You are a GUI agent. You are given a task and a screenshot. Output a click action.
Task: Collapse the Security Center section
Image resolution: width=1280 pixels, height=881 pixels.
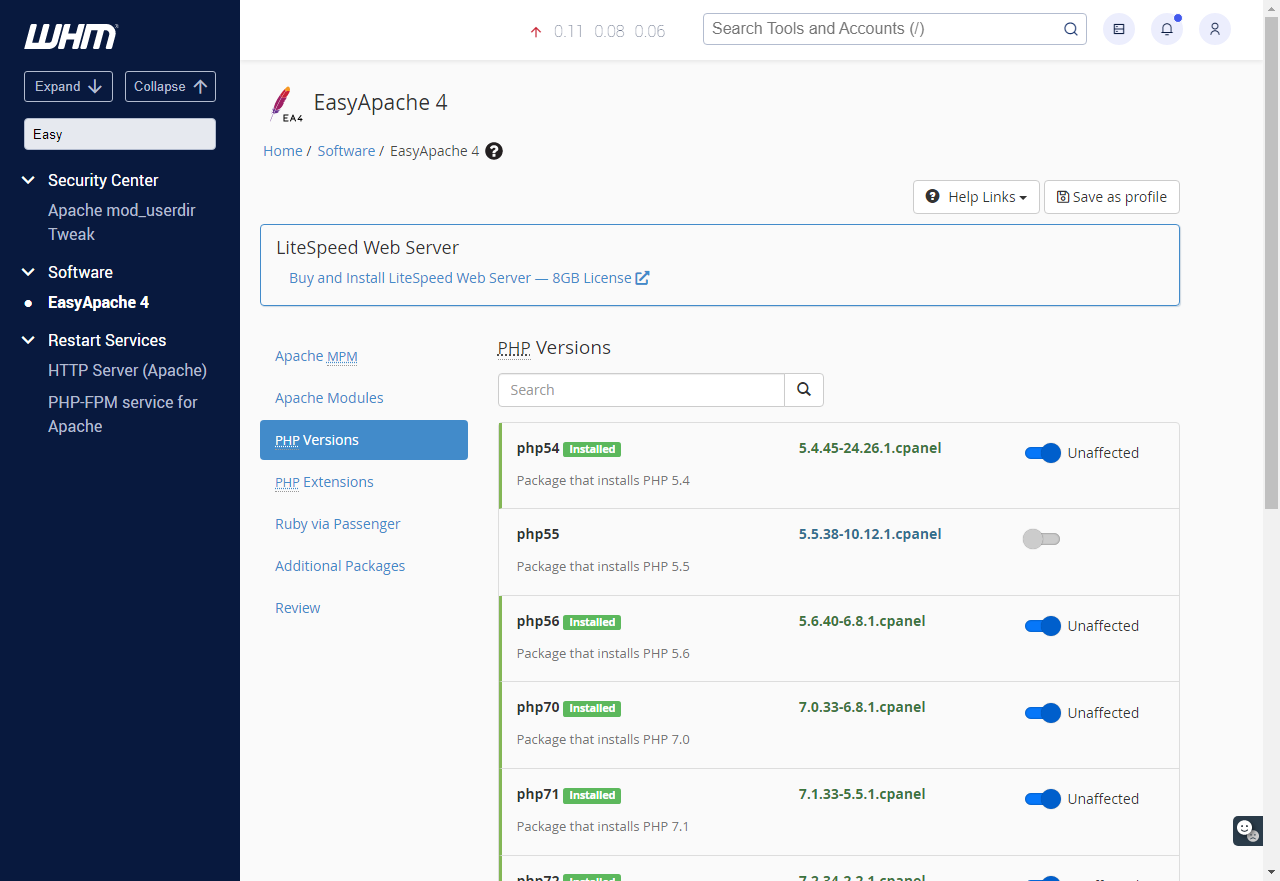28,180
